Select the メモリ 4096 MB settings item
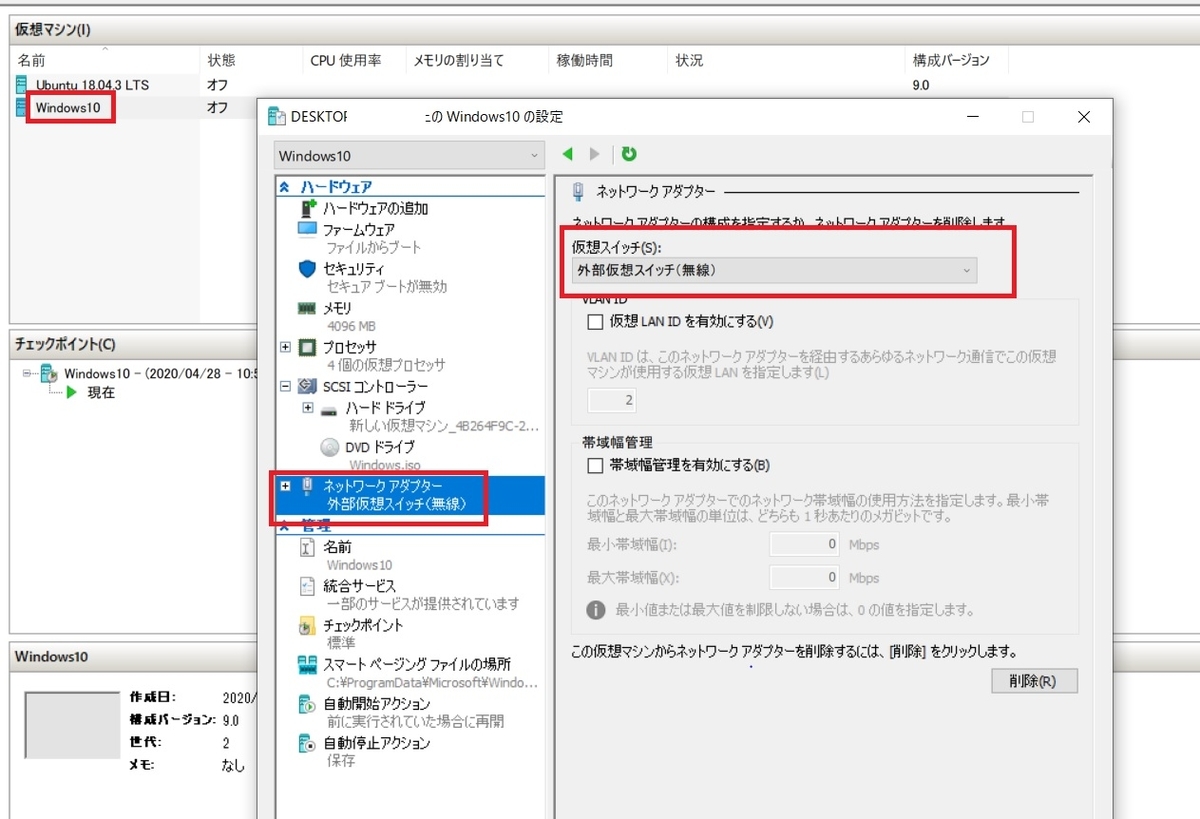Viewport: 1200px width, 819px height. click(x=411, y=317)
